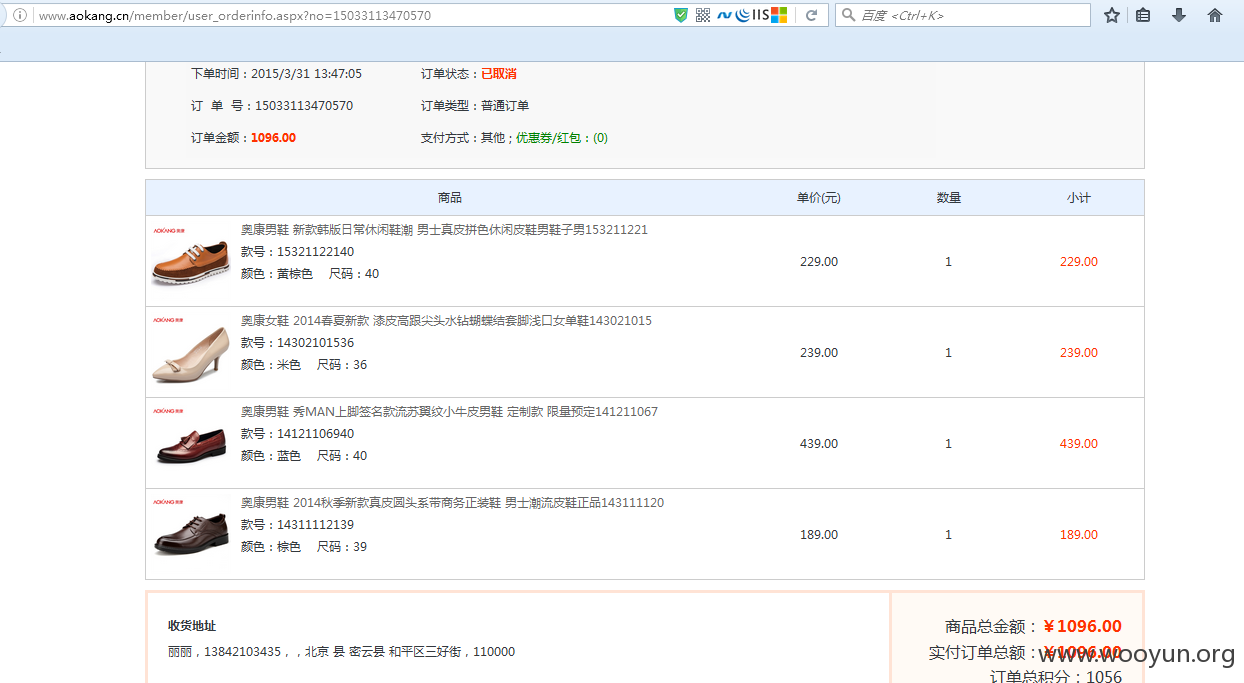Open the beige high heel shoe thumbnail

click(x=191, y=351)
